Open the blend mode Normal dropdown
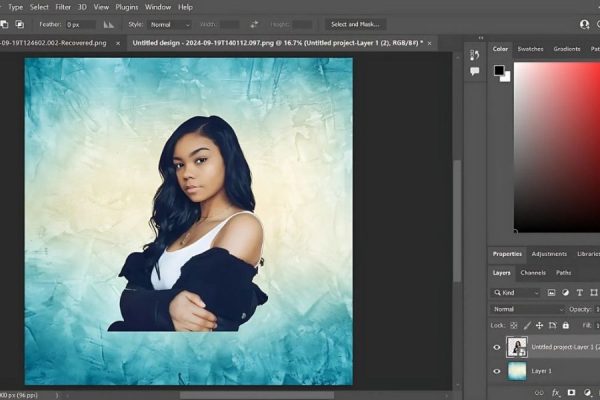This screenshot has width=600, height=400. [x=528, y=309]
